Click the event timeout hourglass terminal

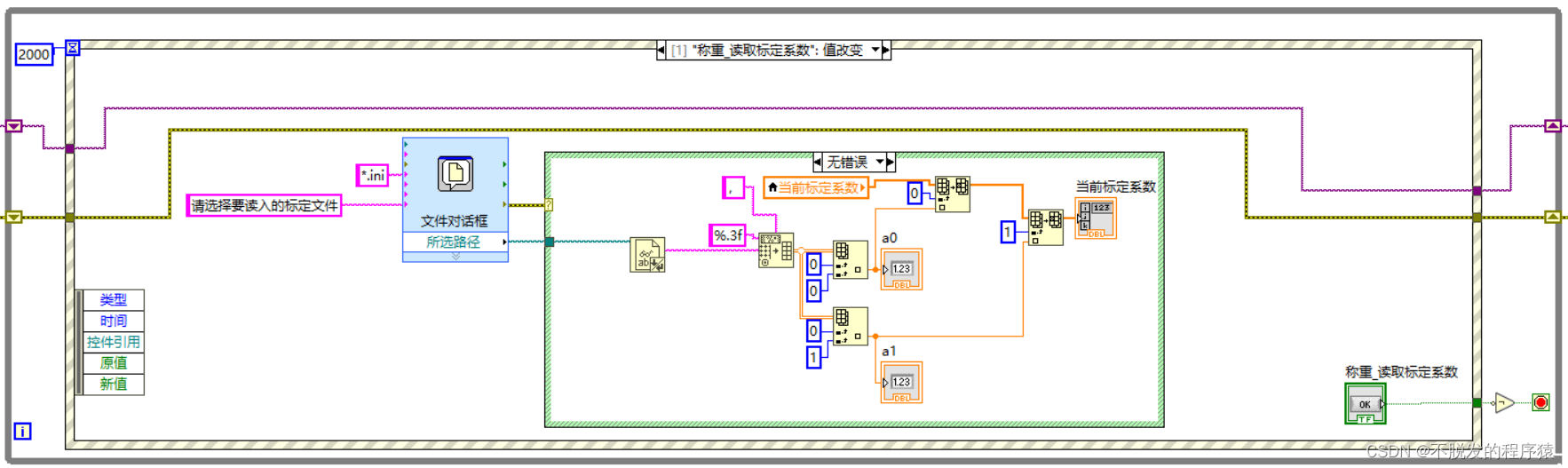pos(73,47)
